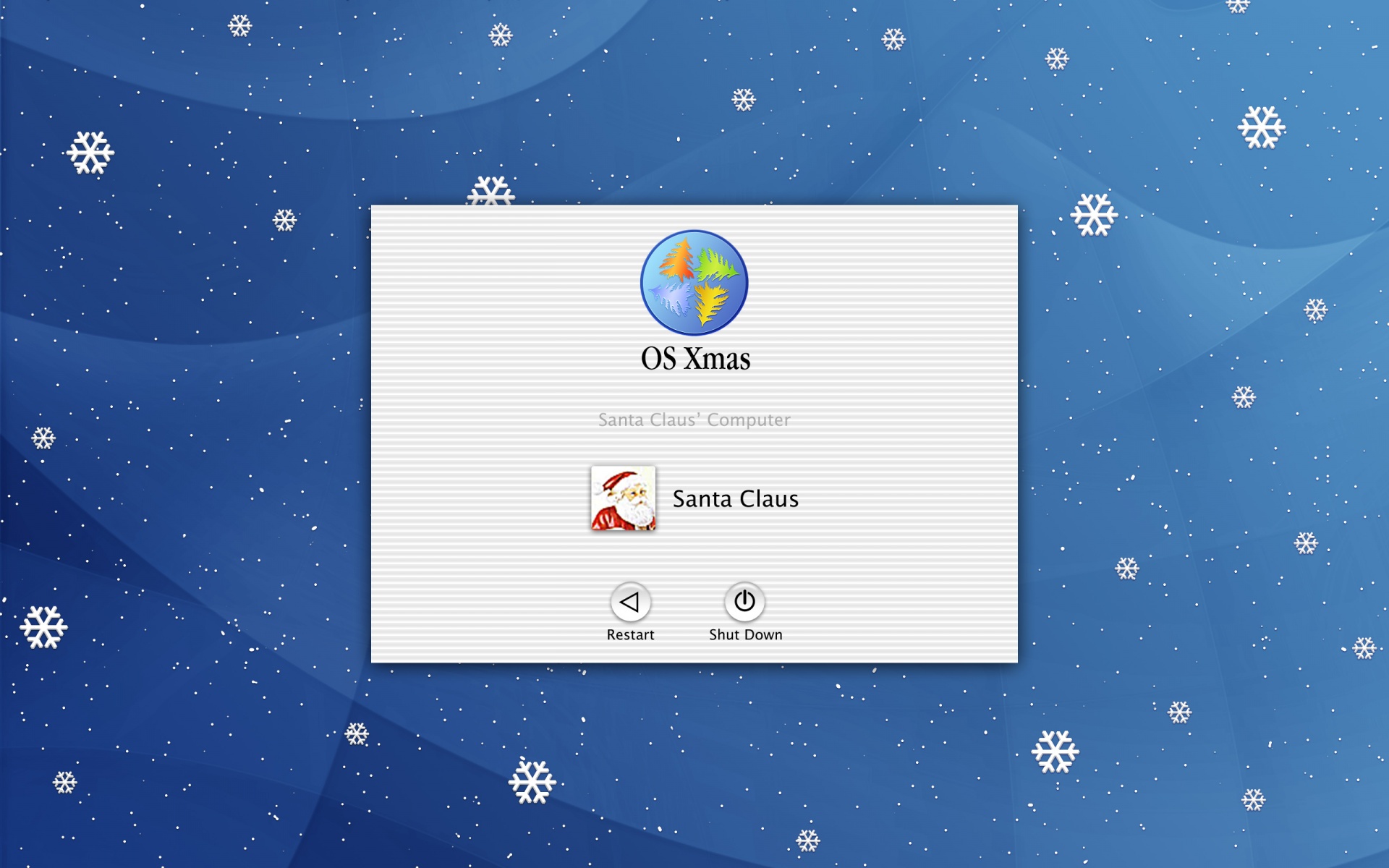Click the Restart text label
Image resolution: width=1389 pixels, height=868 pixels.
click(630, 634)
